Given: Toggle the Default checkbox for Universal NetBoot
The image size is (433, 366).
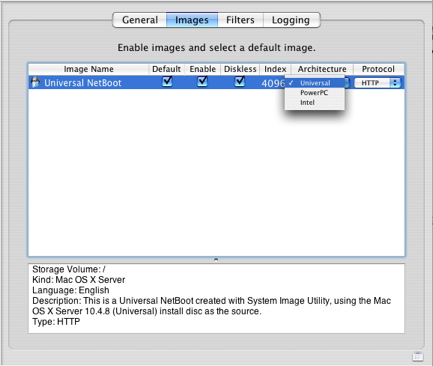Looking at the screenshot, I should (x=167, y=81).
